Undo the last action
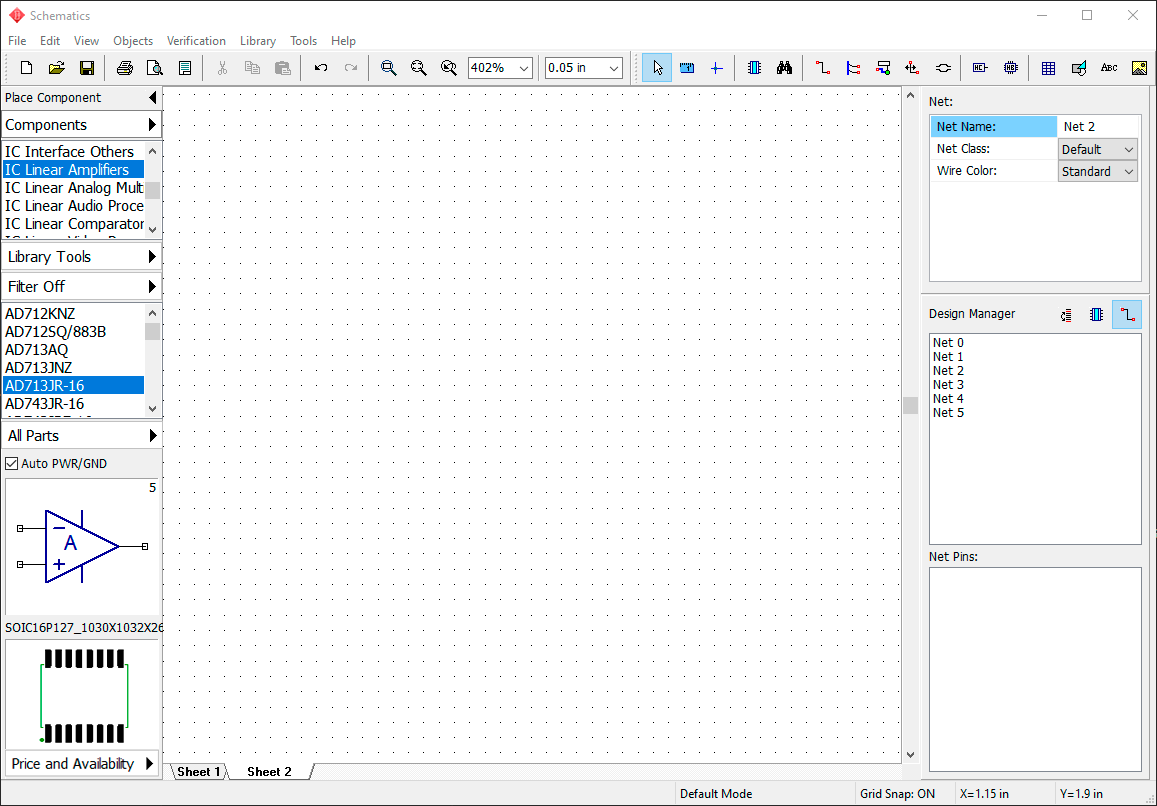The height and width of the screenshot is (806, 1157). (321, 68)
